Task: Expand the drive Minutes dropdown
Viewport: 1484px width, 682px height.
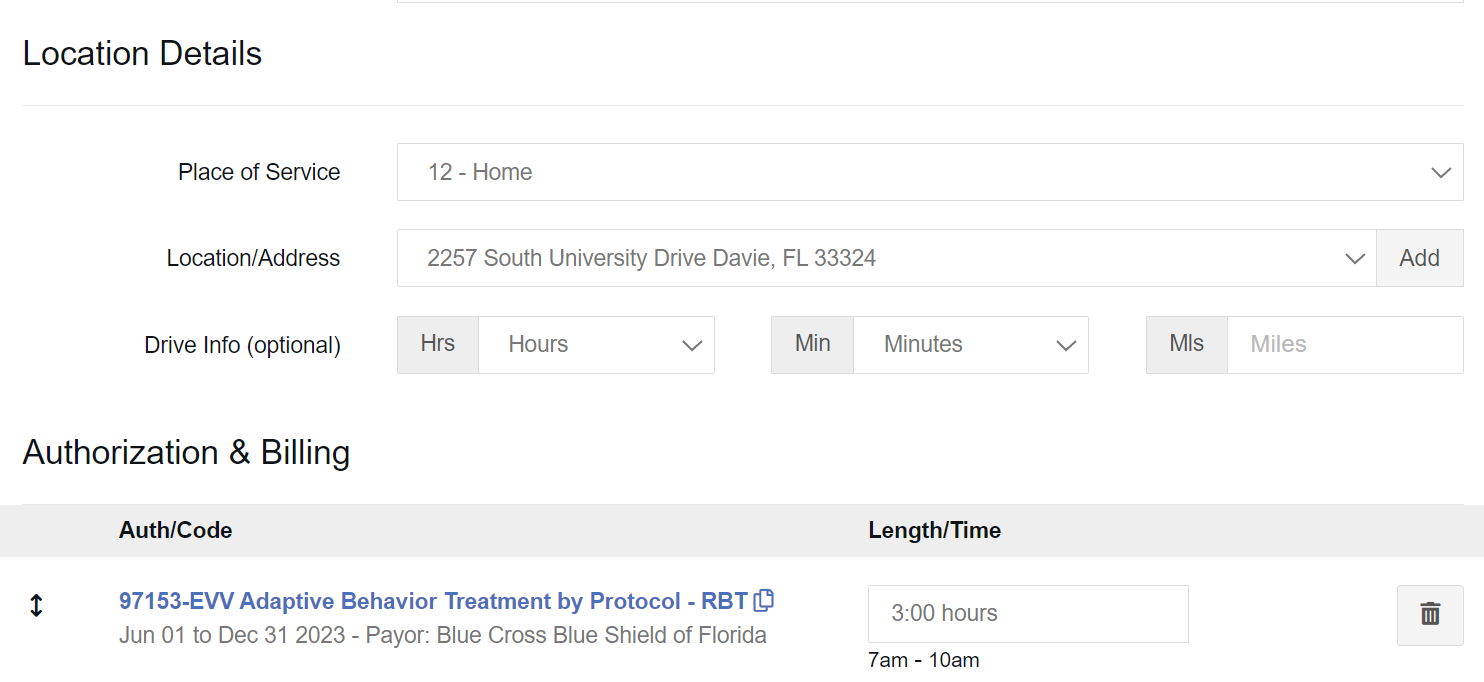Action: click(x=969, y=345)
